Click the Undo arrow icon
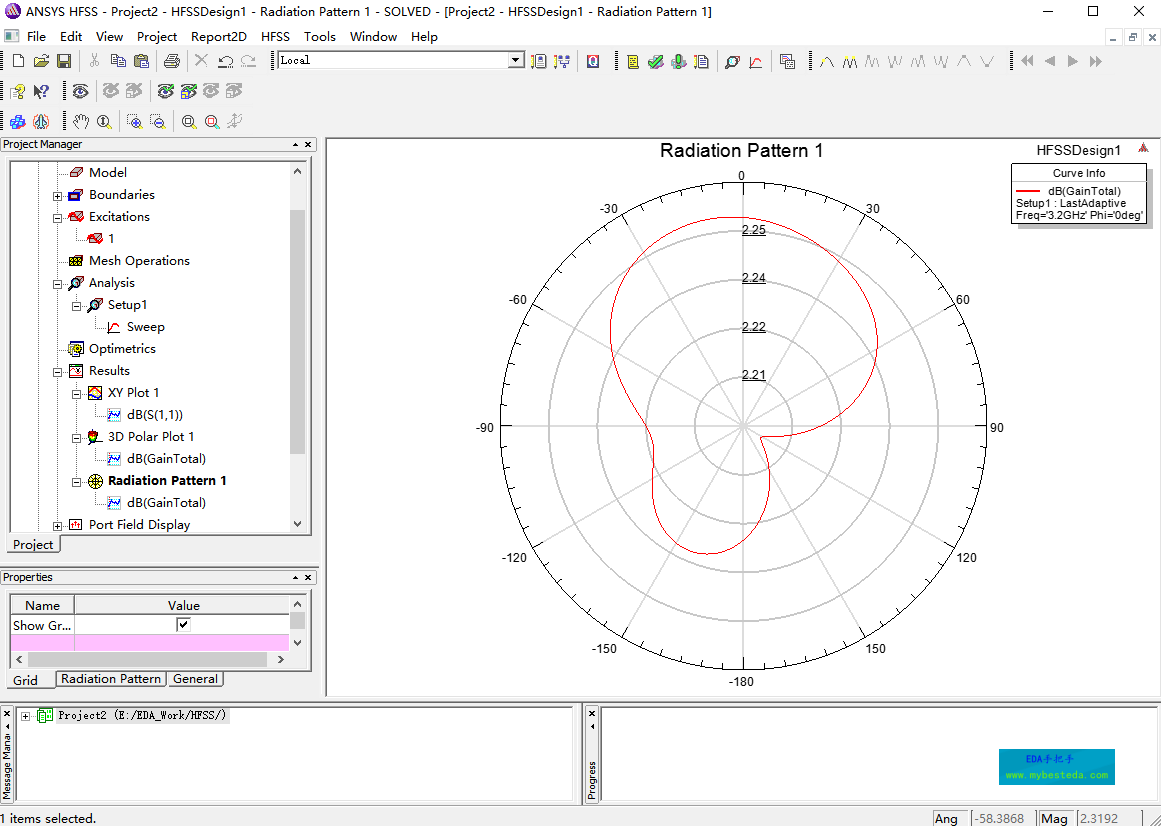Viewport: 1161px width, 826px height. pos(225,61)
